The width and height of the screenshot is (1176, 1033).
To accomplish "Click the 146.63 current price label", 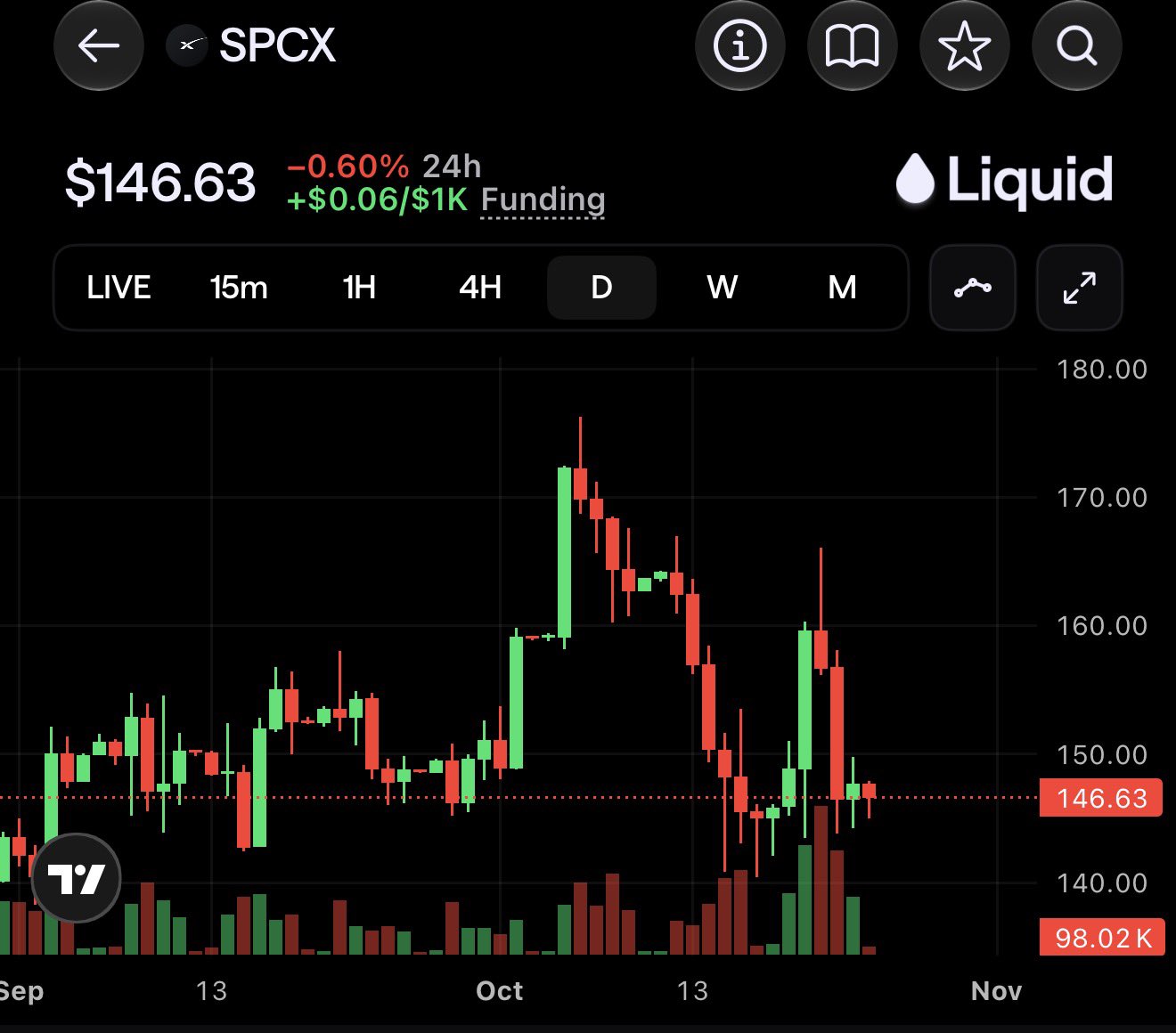I will (1101, 798).
